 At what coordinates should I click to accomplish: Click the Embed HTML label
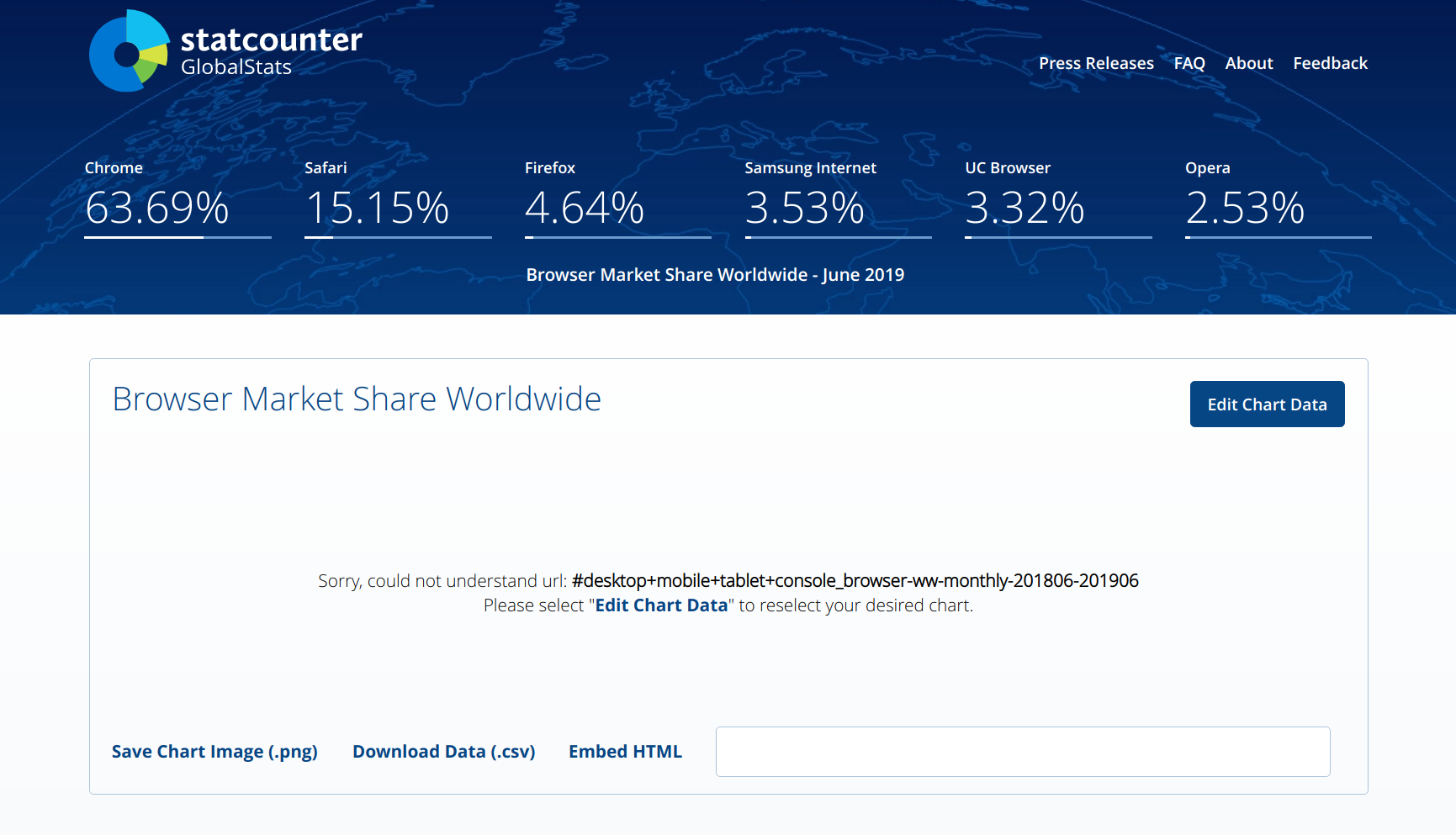point(626,751)
